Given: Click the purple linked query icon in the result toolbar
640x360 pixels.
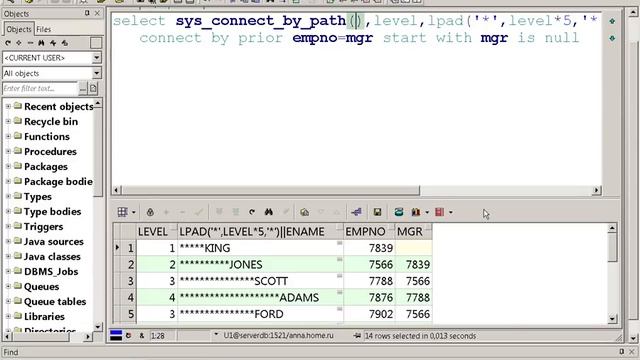Looking at the screenshot, I should (356, 212).
